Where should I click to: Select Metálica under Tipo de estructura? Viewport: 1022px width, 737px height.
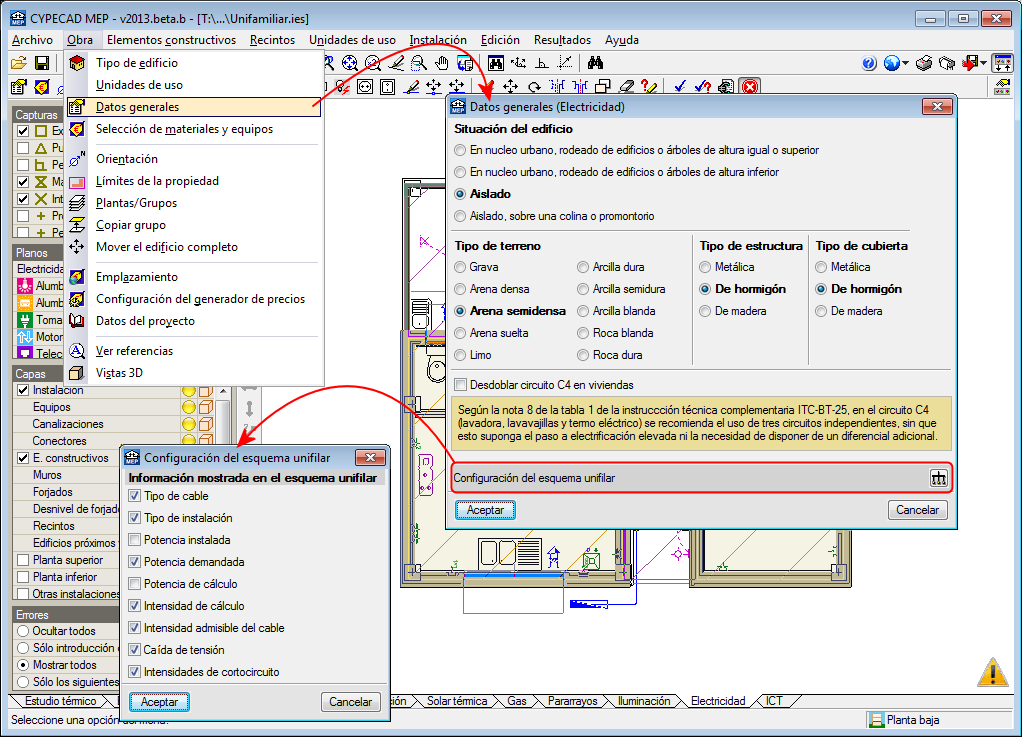[705, 267]
